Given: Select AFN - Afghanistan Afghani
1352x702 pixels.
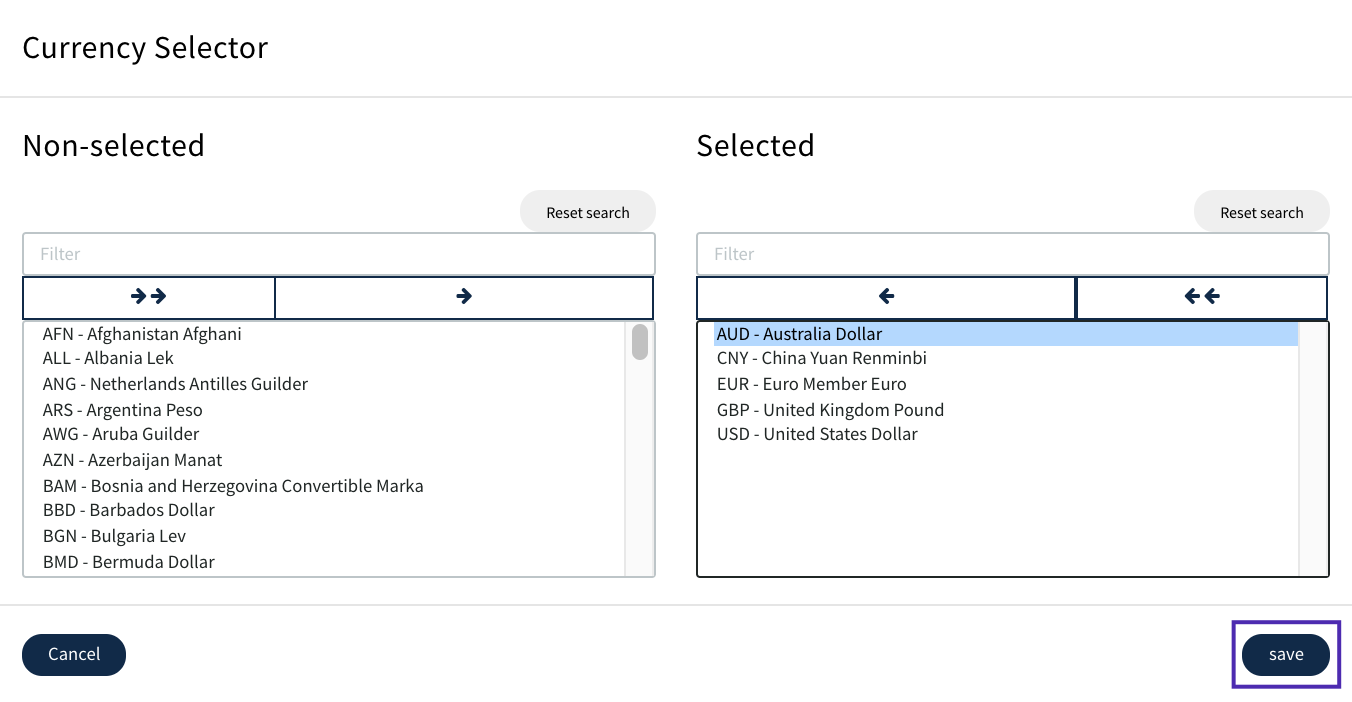Looking at the screenshot, I should point(141,334).
